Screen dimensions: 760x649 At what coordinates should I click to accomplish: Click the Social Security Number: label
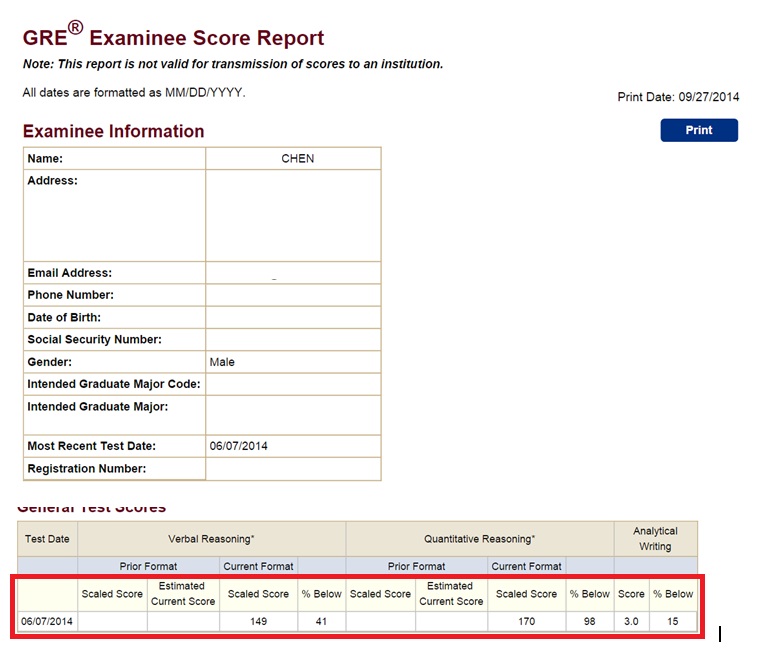[x=94, y=339]
